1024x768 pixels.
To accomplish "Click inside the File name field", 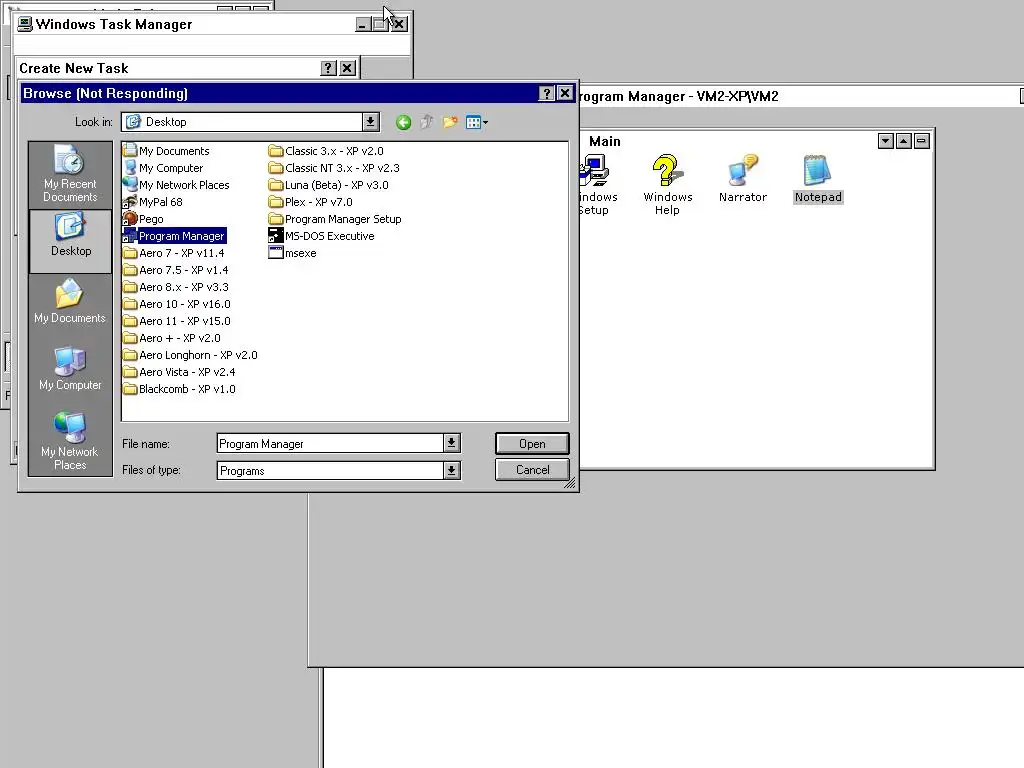I will (x=330, y=443).
